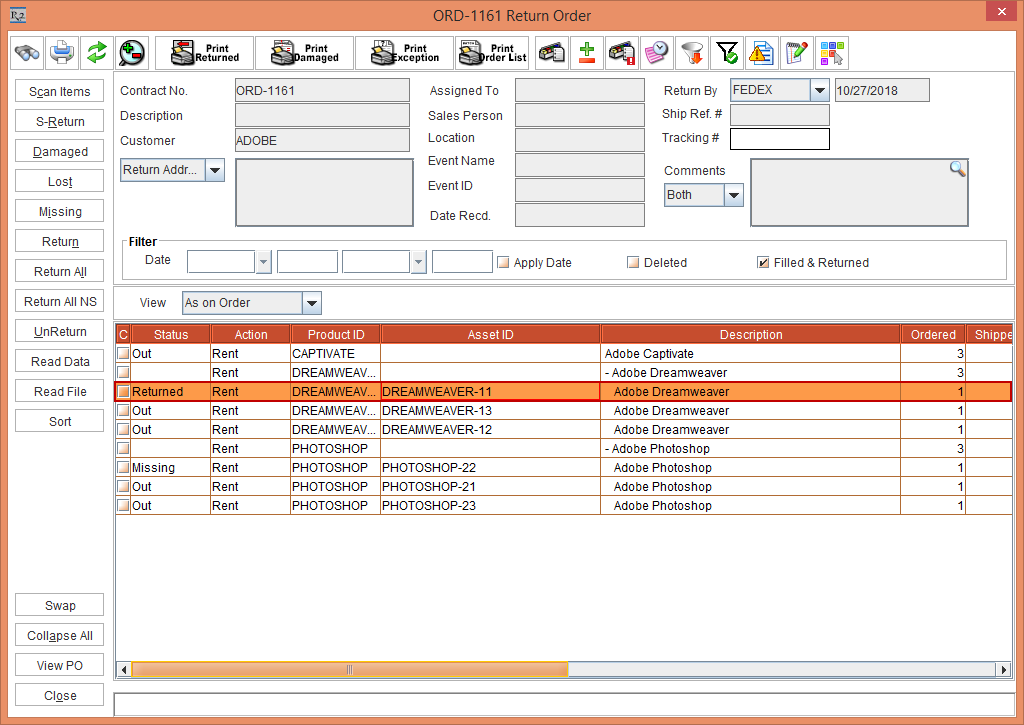This screenshot has width=1024, height=725.
Task: Enable the Apply Date checkbox
Action: click(504, 263)
